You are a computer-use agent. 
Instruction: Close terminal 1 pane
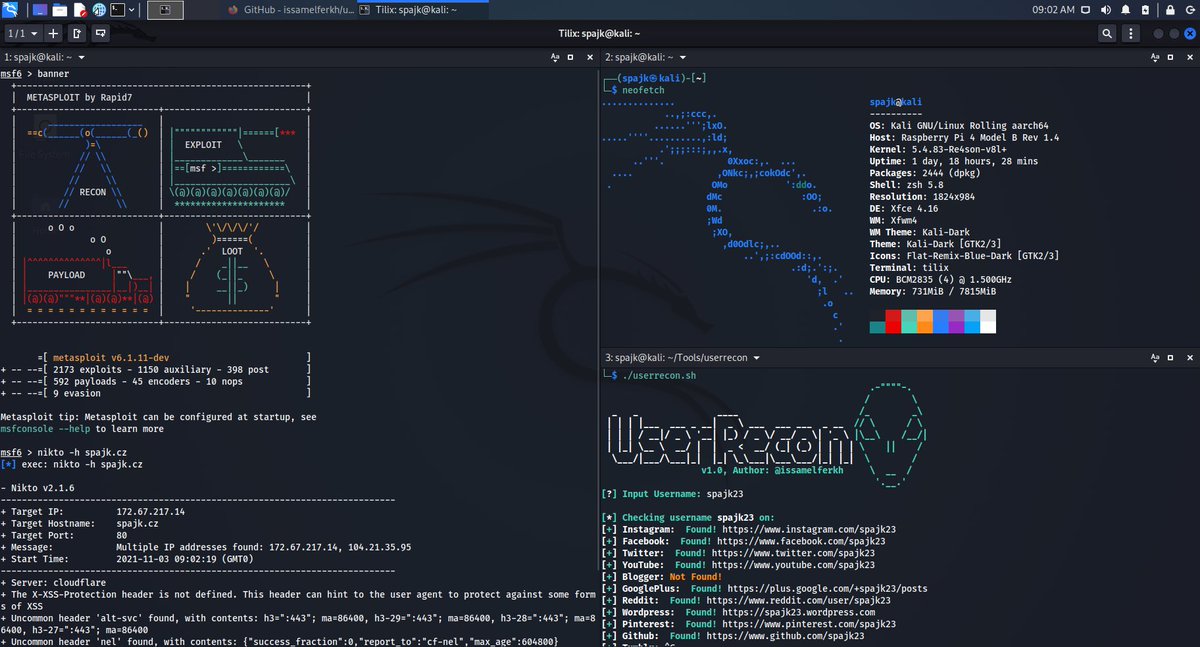(588, 59)
